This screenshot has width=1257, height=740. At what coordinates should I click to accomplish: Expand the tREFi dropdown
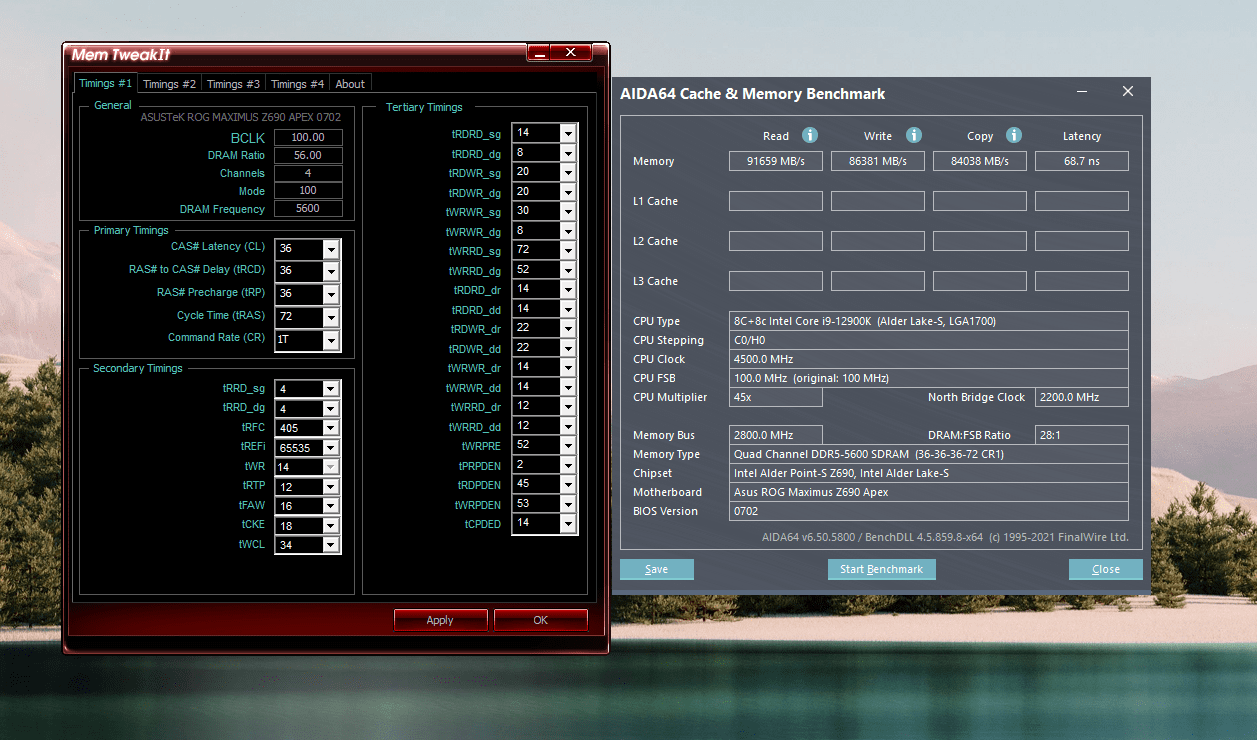coord(331,448)
